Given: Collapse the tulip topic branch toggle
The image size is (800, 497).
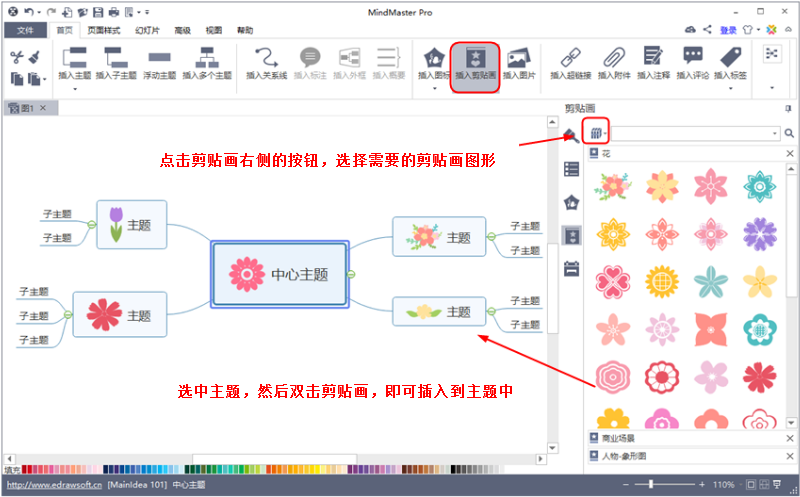Looking at the screenshot, I should 91,225.
